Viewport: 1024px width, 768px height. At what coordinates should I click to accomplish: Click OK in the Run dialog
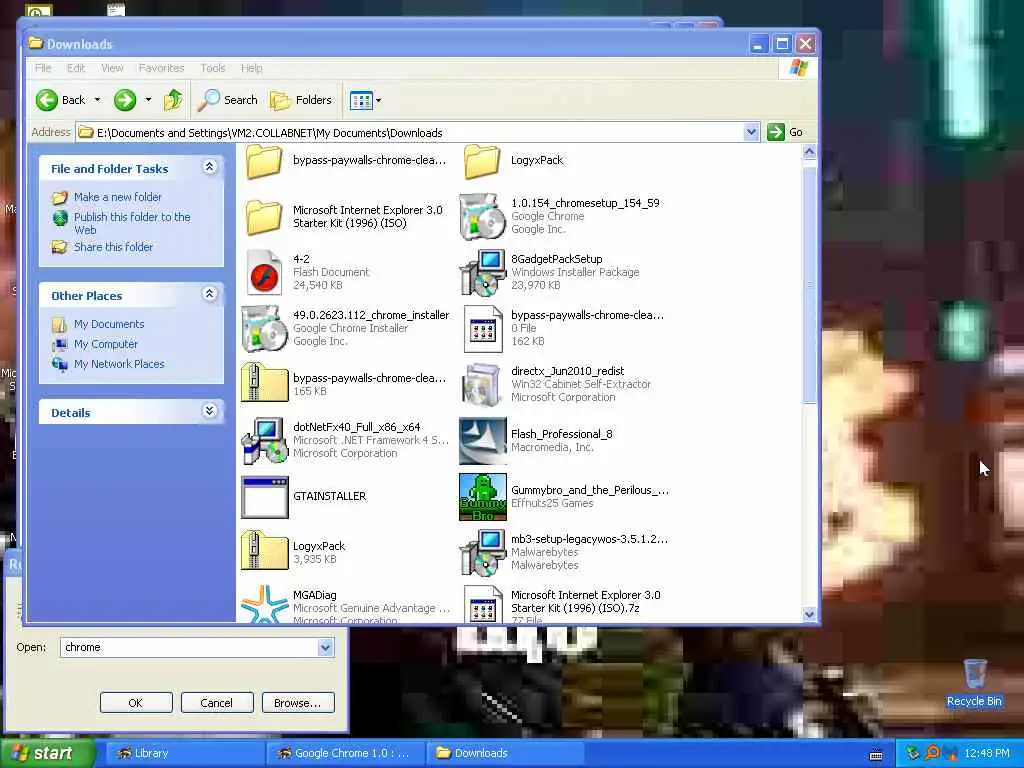pos(136,703)
